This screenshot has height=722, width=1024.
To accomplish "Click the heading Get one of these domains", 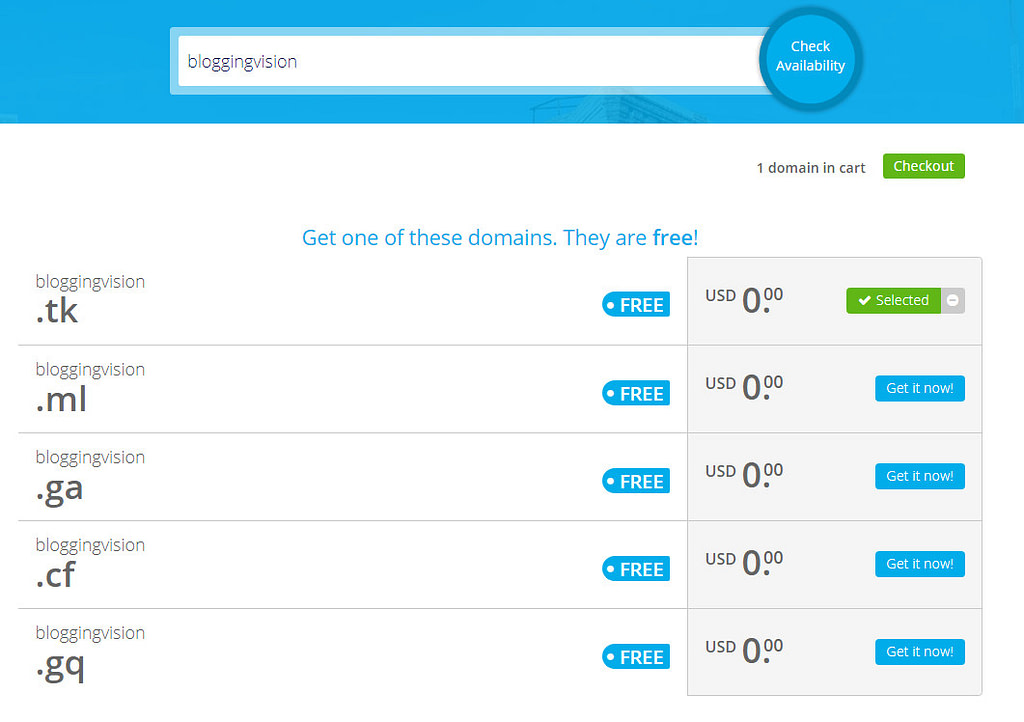I will (x=500, y=237).
